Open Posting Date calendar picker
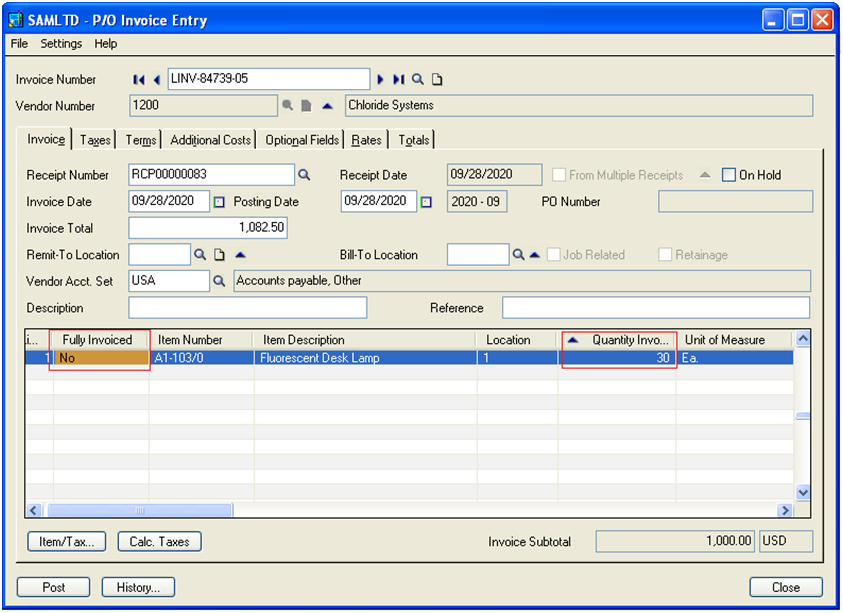 [426, 202]
